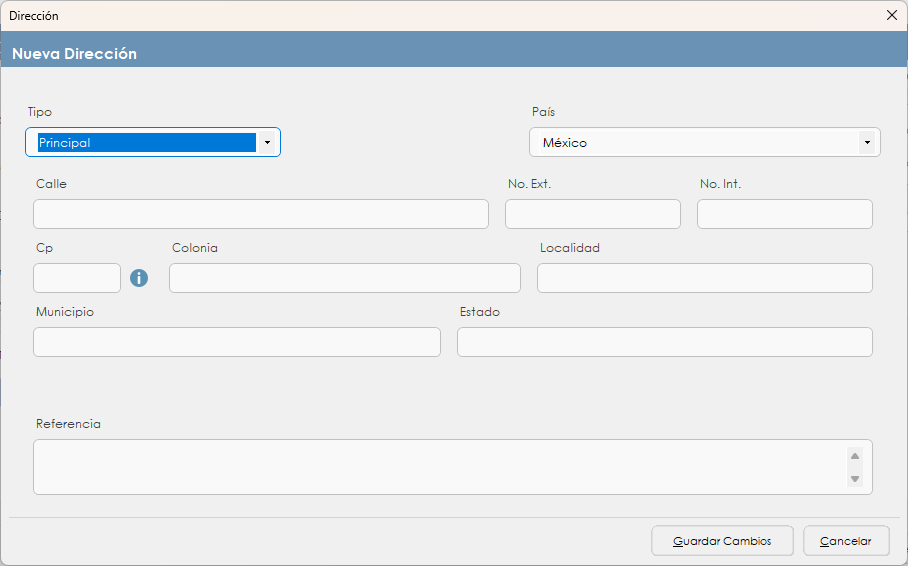908x566 pixels.
Task: Click the Cancelar button
Action: click(846, 541)
